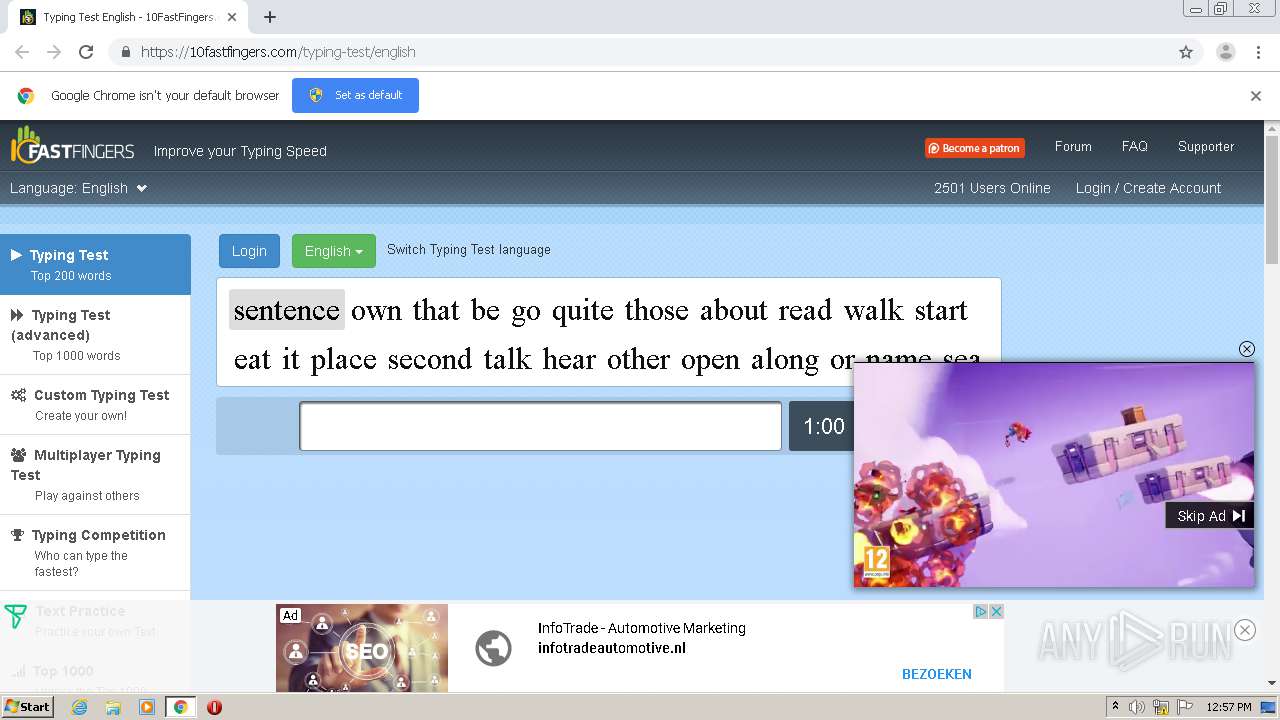Click the '2501 Users Online' text
Viewport: 1280px width, 720px height.
pos(992,188)
